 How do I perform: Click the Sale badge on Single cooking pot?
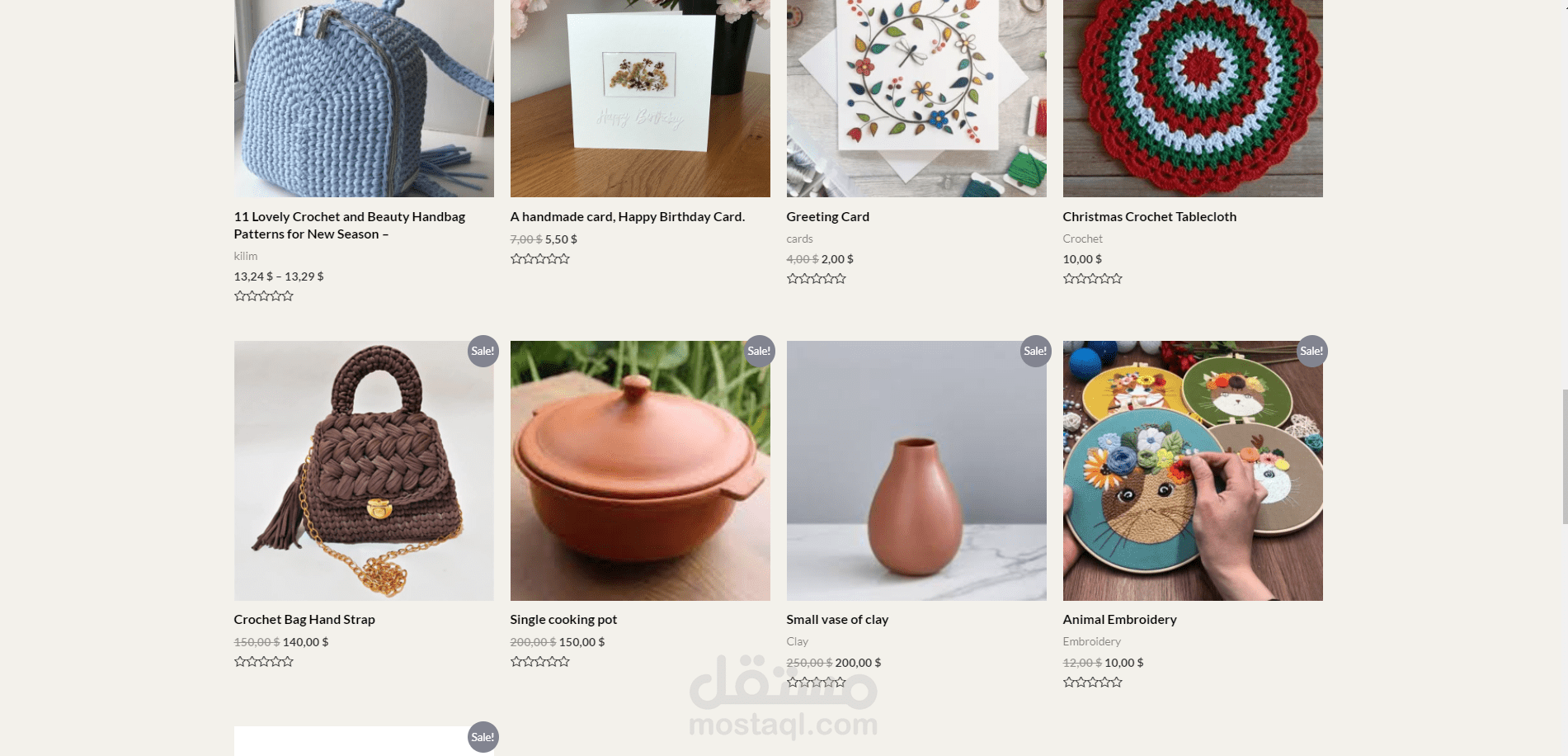coord(759,351)
